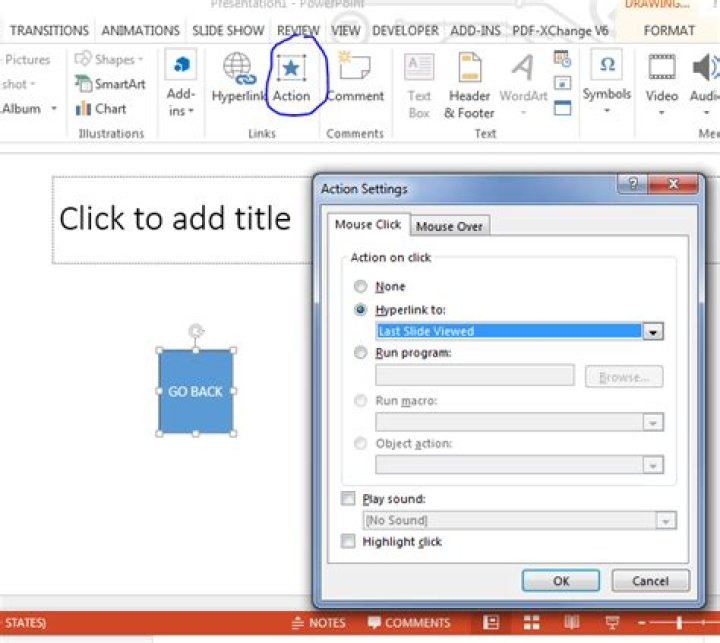Open the SLIDE SHOW ribbon tab
The width and height of the screenshot is (720, 643).
point(228,30)
